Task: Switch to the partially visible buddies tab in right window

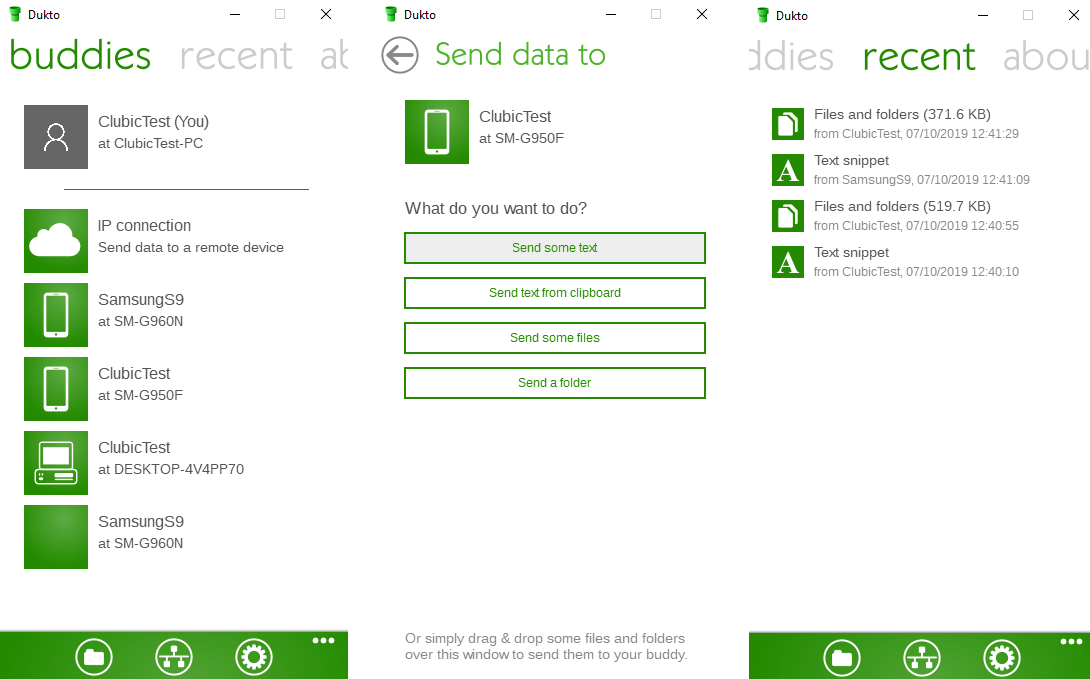Action: (791, 56)
